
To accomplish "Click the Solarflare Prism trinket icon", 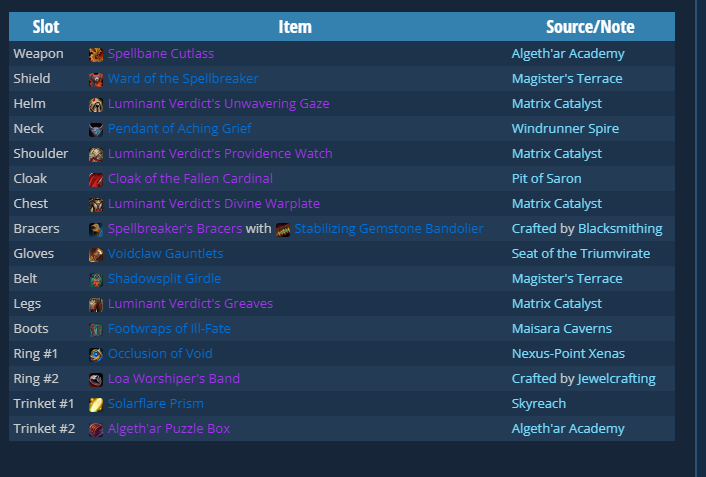I will coord(95,404).
